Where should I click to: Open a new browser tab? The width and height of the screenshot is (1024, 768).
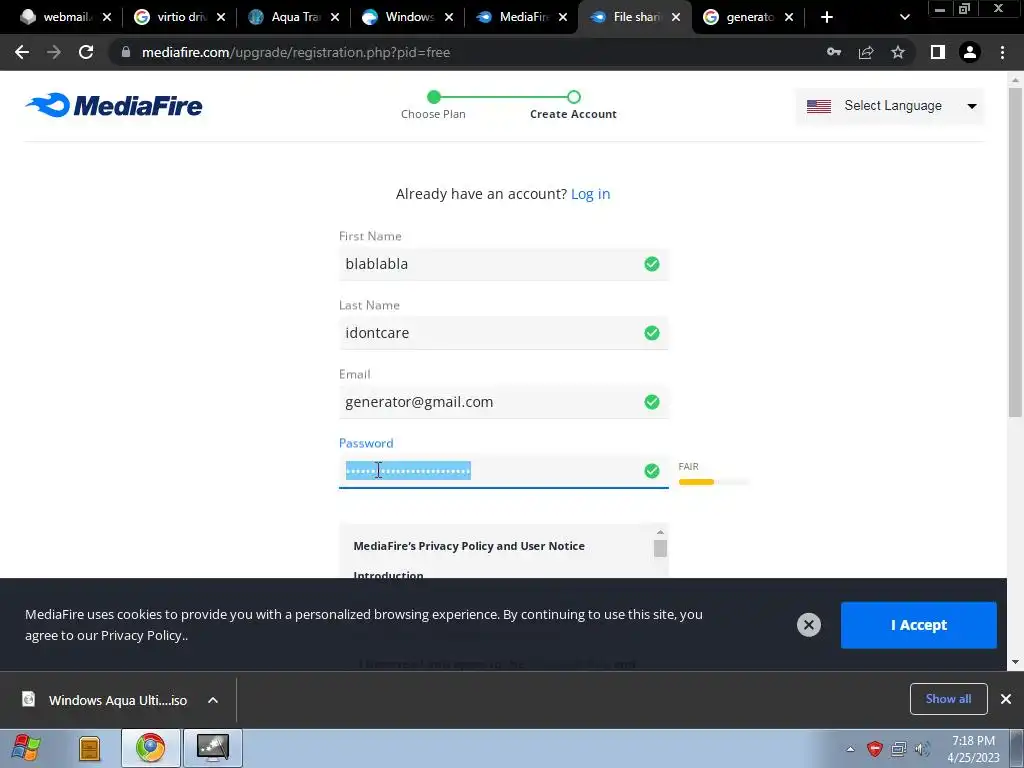[827, 17]
